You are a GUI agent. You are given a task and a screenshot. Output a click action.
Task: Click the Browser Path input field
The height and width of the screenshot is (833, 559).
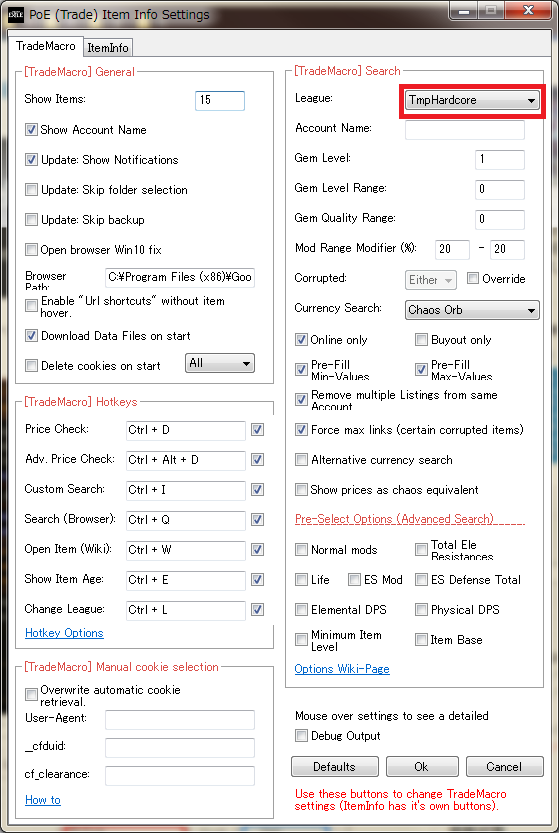[x=180, y=277]
